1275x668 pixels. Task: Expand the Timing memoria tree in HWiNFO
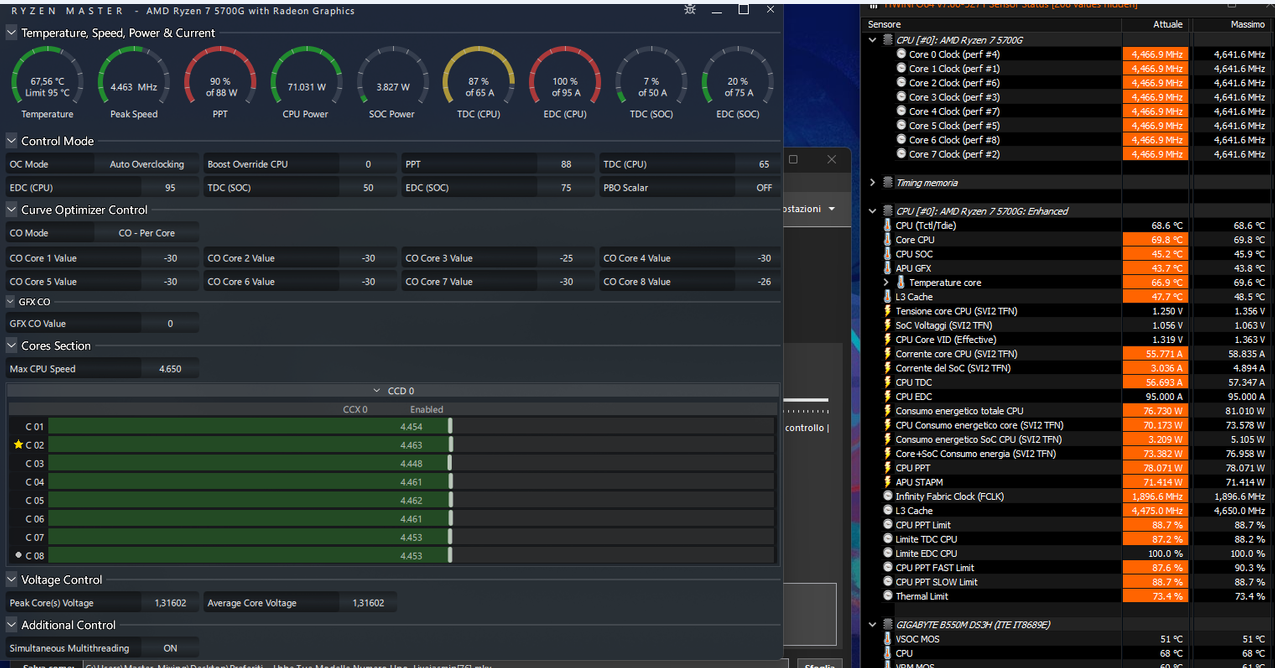pyautogui.click(x=873, y=183)
